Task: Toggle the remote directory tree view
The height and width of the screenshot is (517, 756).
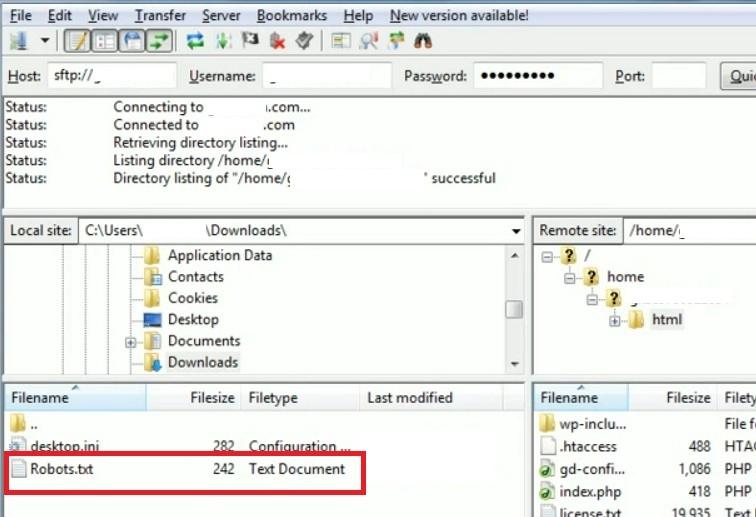Action: [x=132, y=41]
